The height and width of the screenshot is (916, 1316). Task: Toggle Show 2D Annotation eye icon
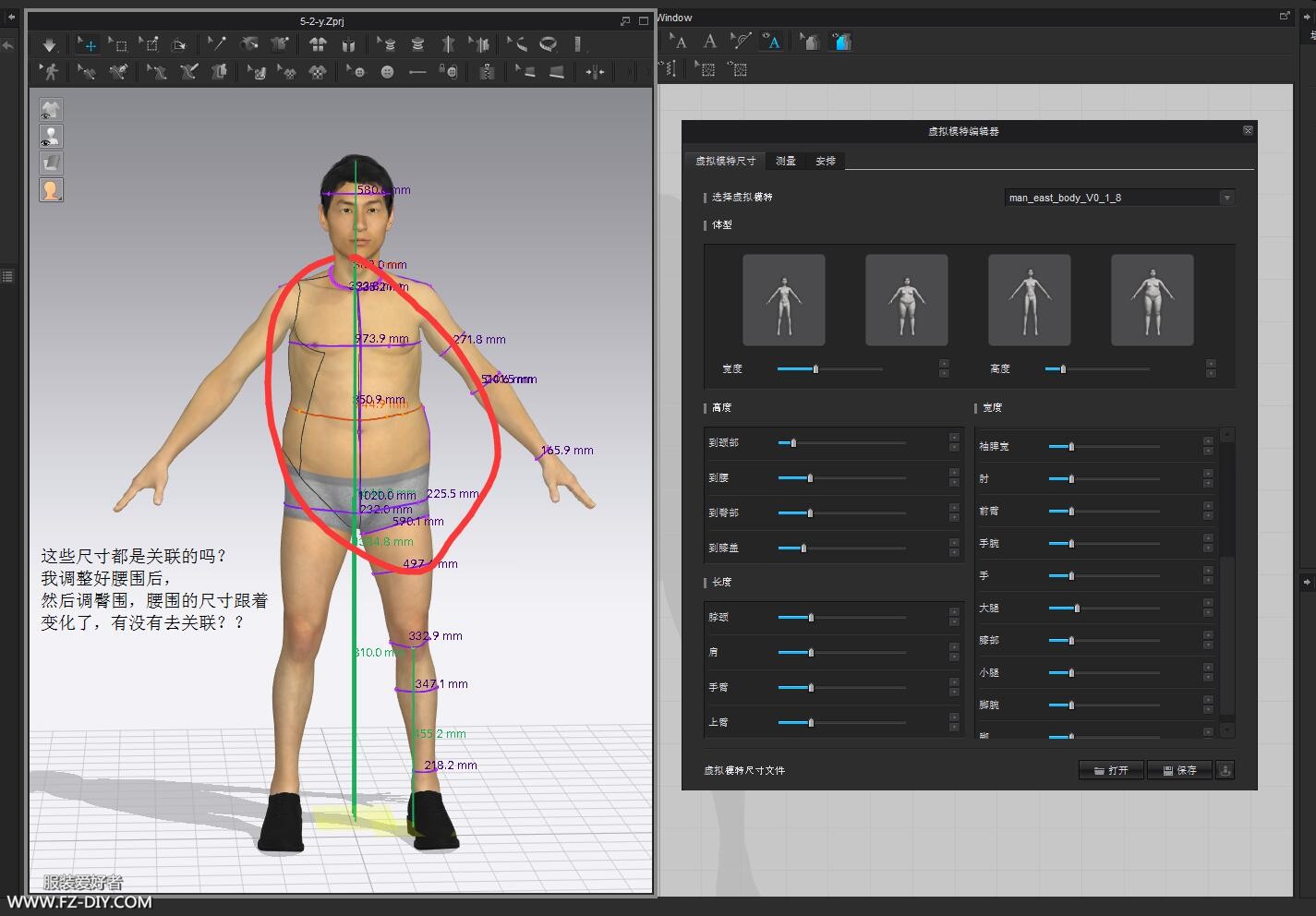[770, 41]
